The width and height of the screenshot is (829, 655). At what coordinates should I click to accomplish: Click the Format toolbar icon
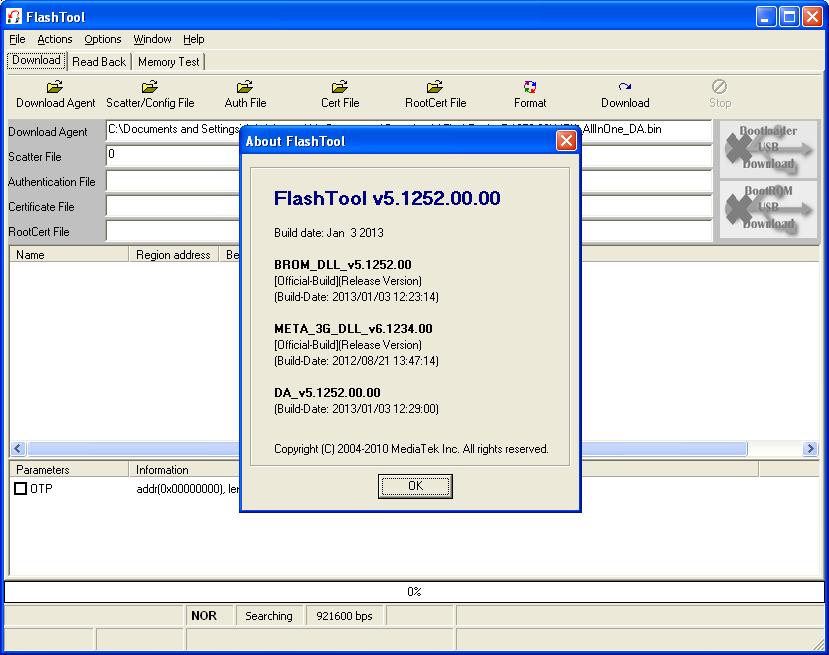click(530, 87)
